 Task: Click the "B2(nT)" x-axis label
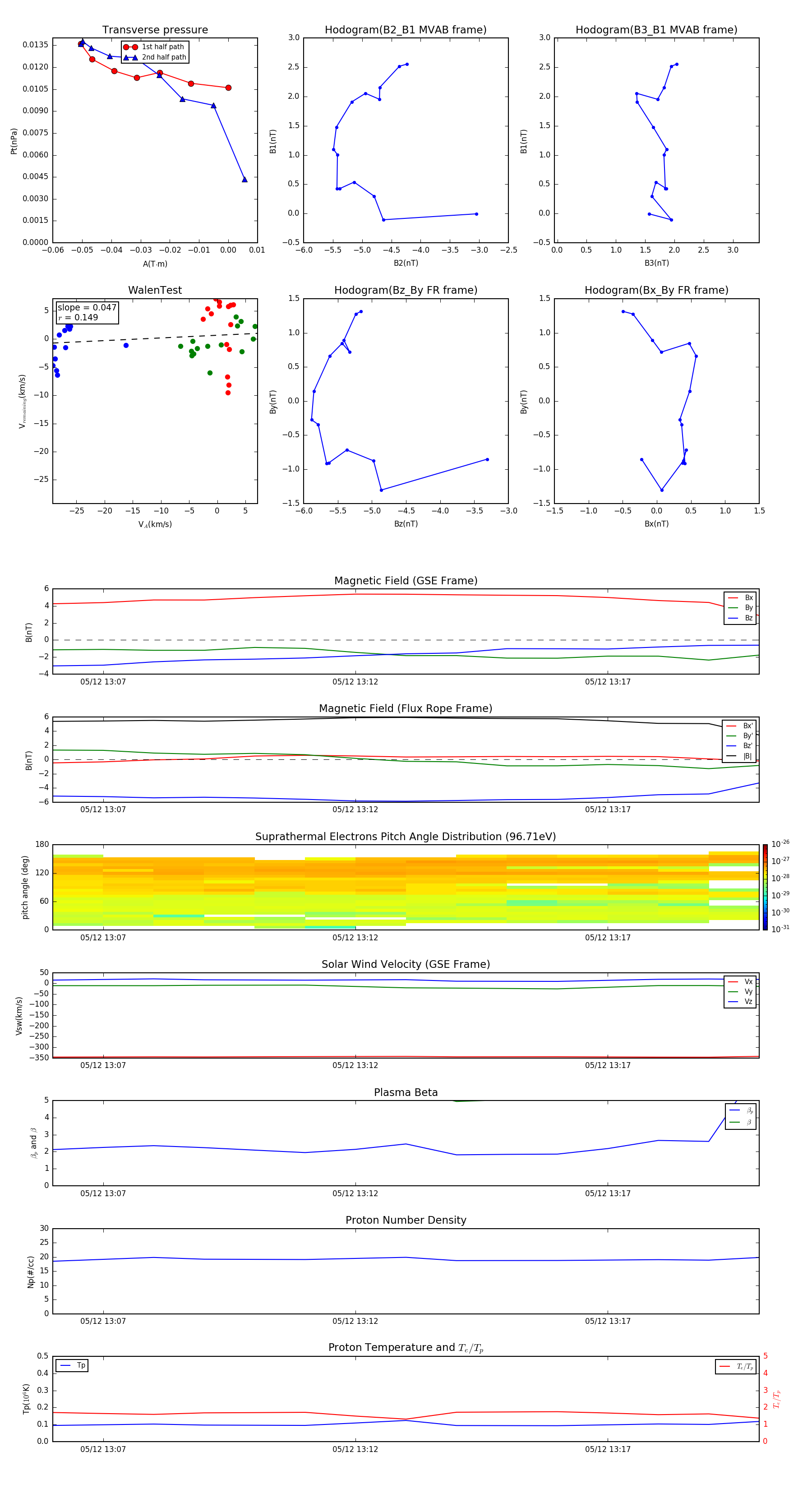(x=406, y=263)
